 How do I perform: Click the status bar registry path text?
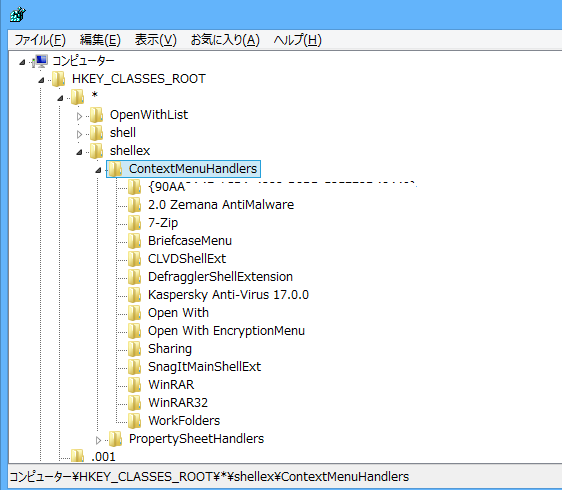coord(209,477)
